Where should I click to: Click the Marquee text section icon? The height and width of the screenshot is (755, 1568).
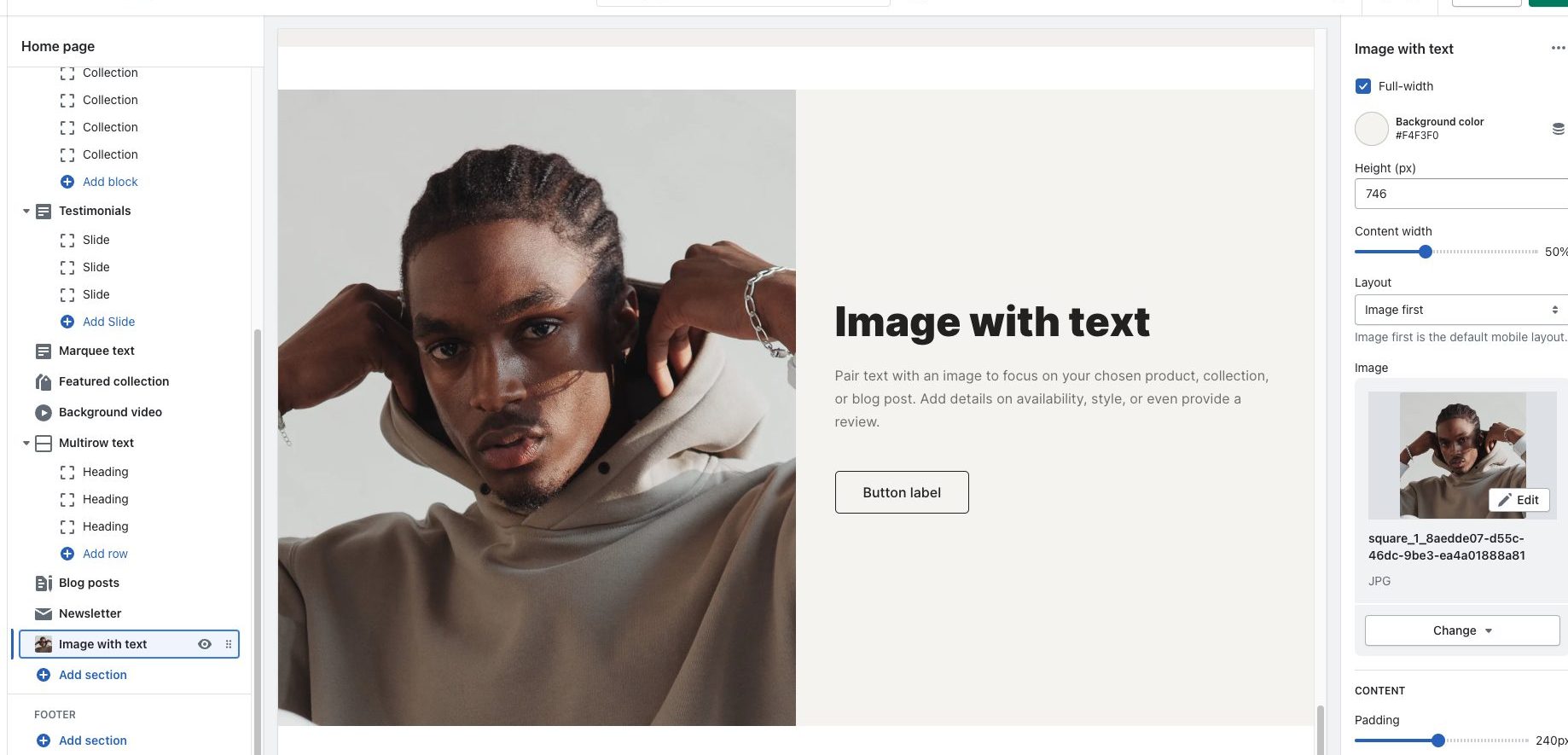pos(44,351)
